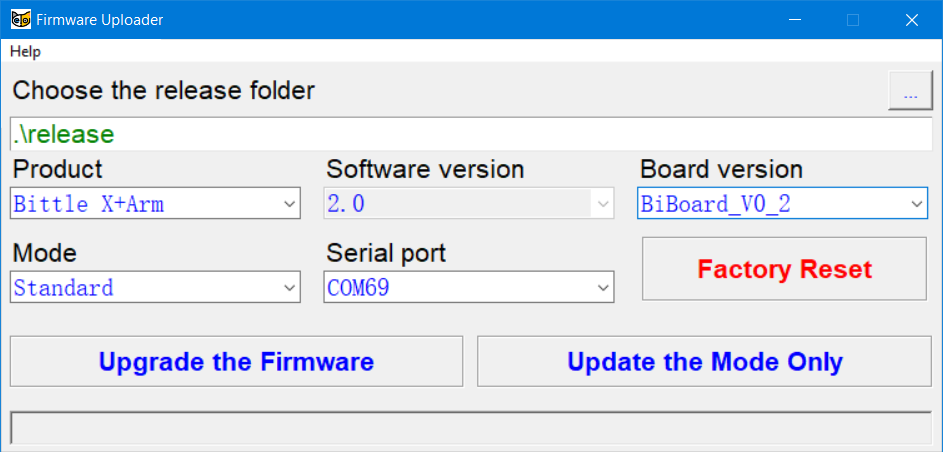Screen dimensions: 943x452
Task: Expand the Serial port dropdown arrow
Action: point(603,288)
